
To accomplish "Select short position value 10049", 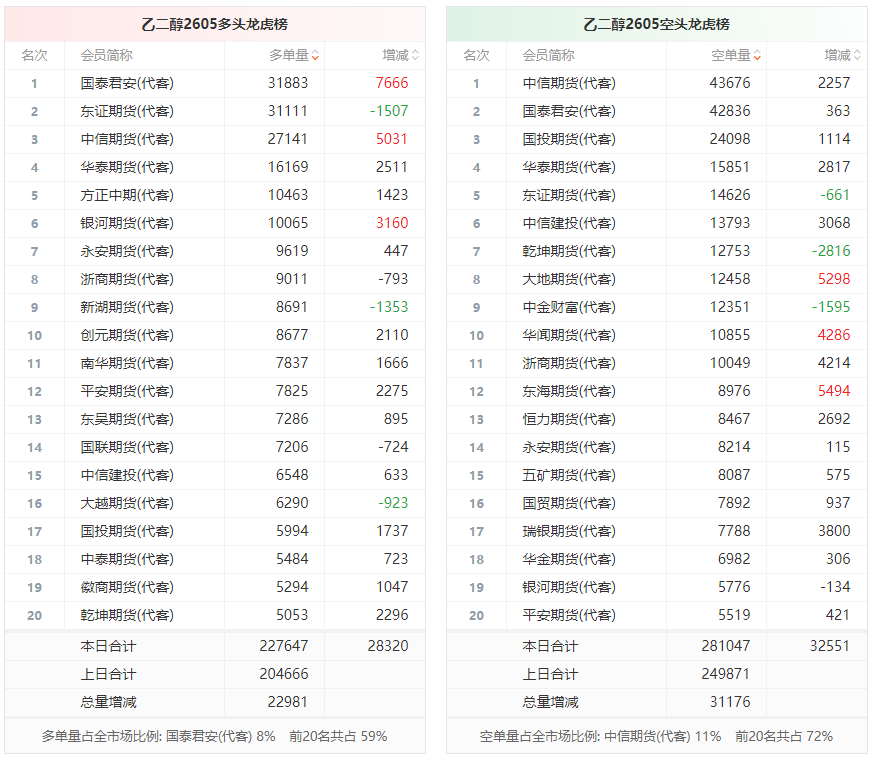I will point(730,363).
